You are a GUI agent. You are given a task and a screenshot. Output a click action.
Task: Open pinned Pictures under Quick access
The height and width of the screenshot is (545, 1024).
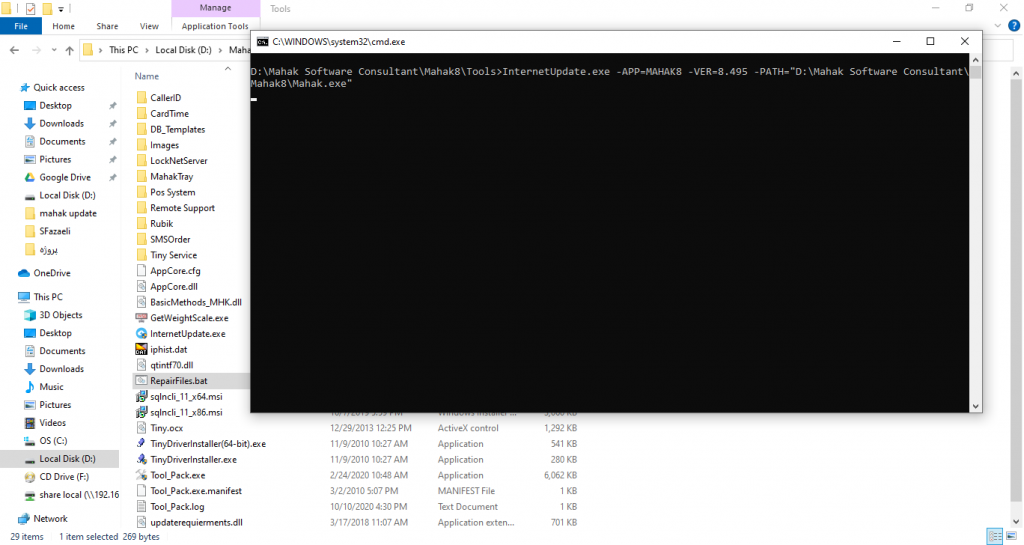point(55,159)
